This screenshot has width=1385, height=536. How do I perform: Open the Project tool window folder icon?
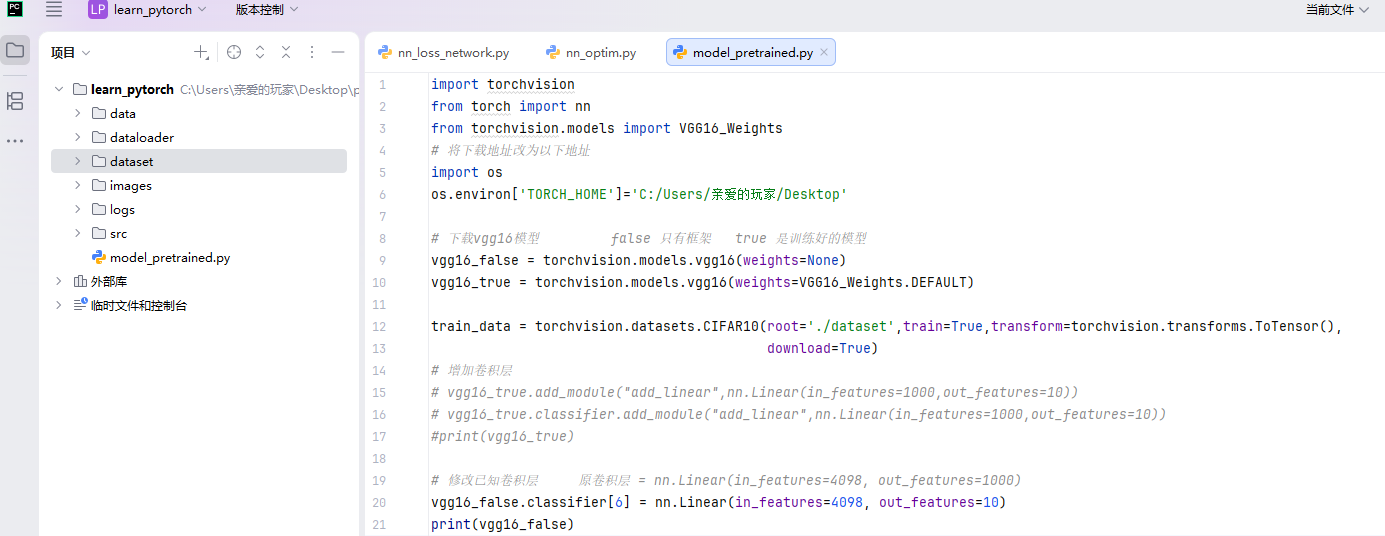(x=15, y=50)
